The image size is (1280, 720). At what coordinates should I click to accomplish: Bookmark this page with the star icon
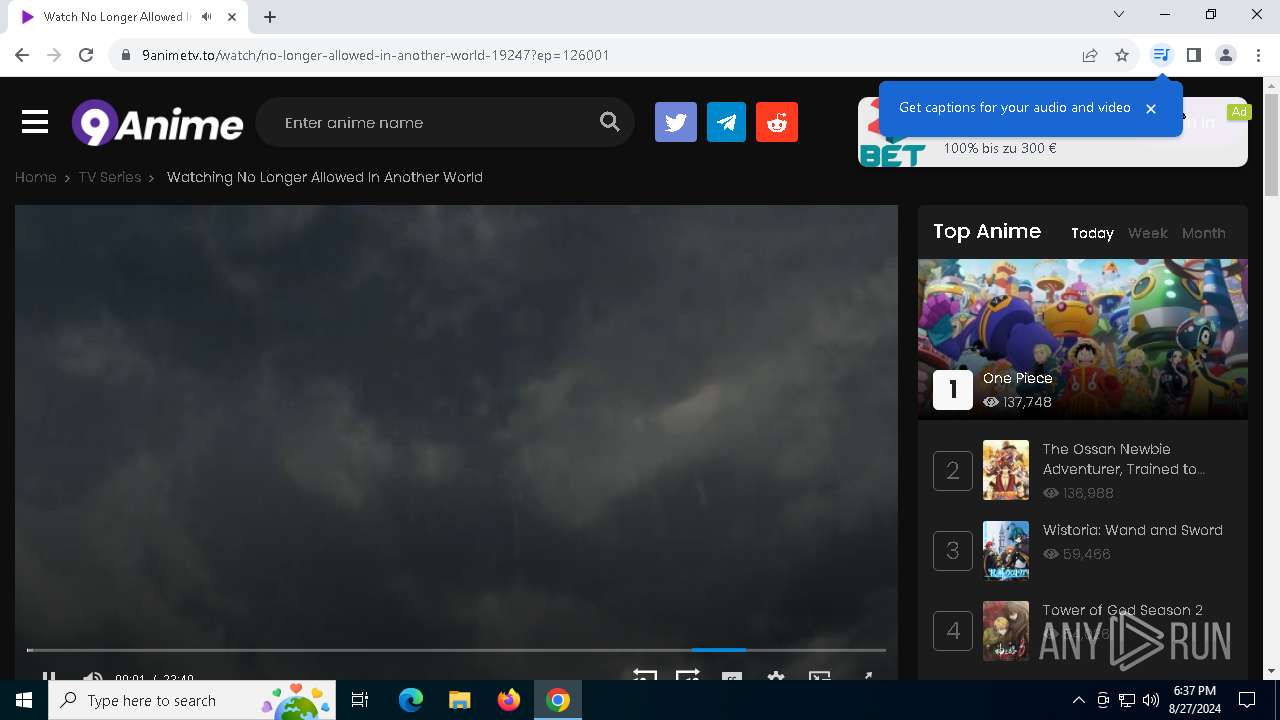click(x=1122, y=55)
